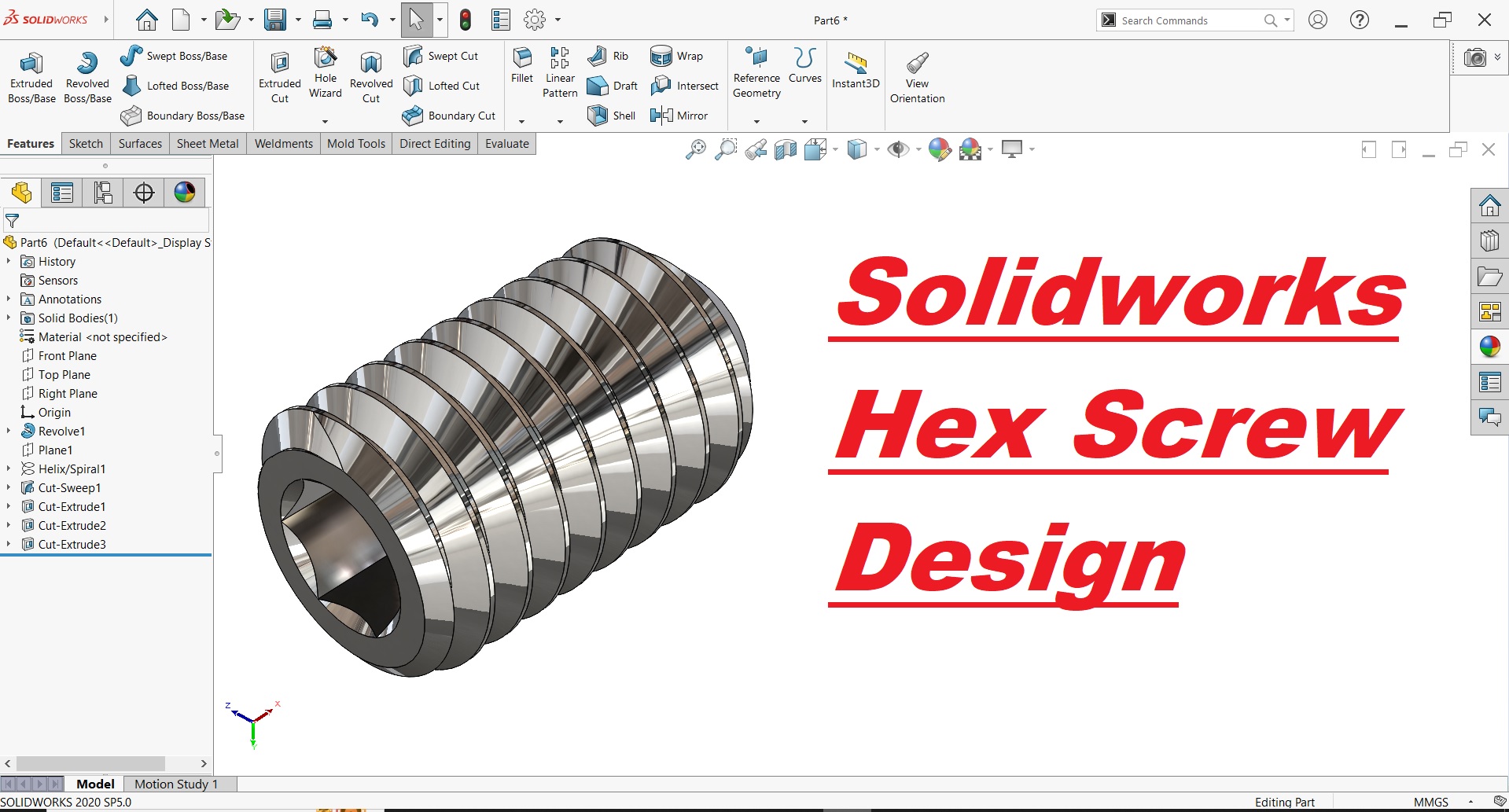Expand the Revolve1 feature
The height and width of the screenshot is (812, 1509).
tap(9, 431)
